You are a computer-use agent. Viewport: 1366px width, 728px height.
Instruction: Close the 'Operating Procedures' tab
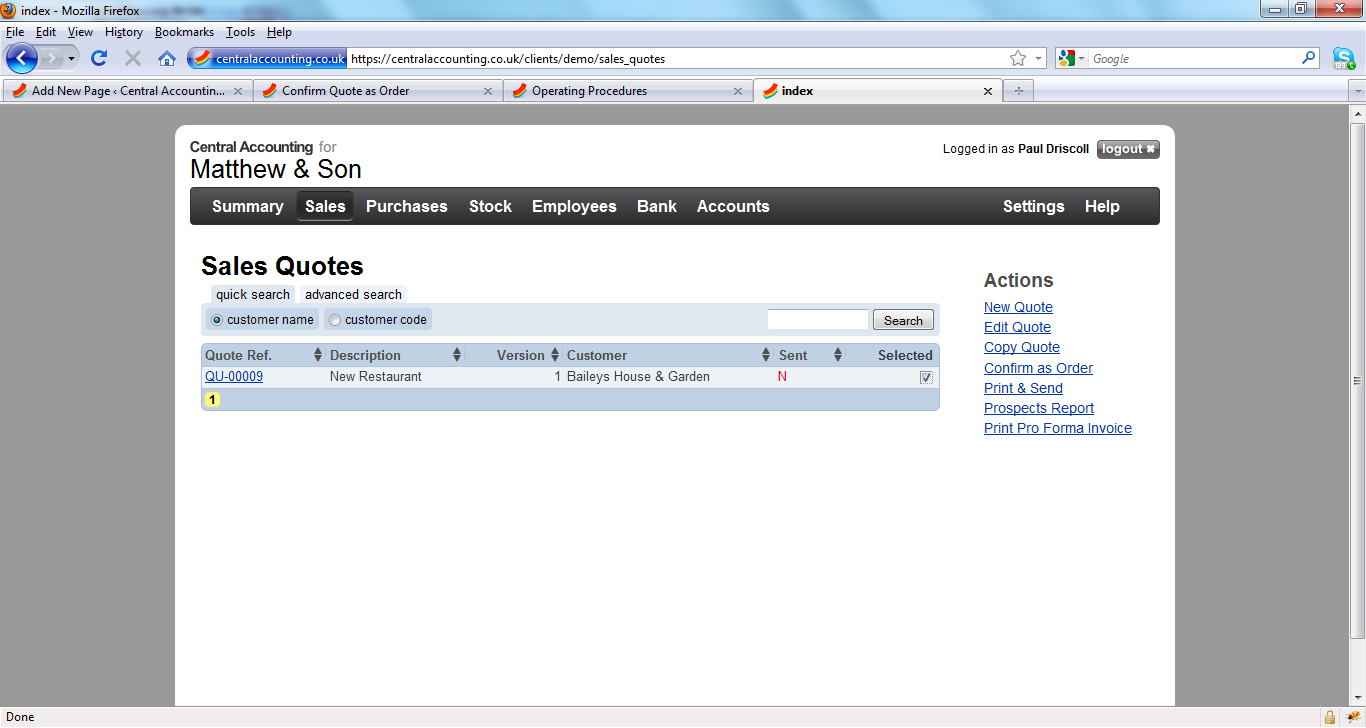click(x=738, y=91)
